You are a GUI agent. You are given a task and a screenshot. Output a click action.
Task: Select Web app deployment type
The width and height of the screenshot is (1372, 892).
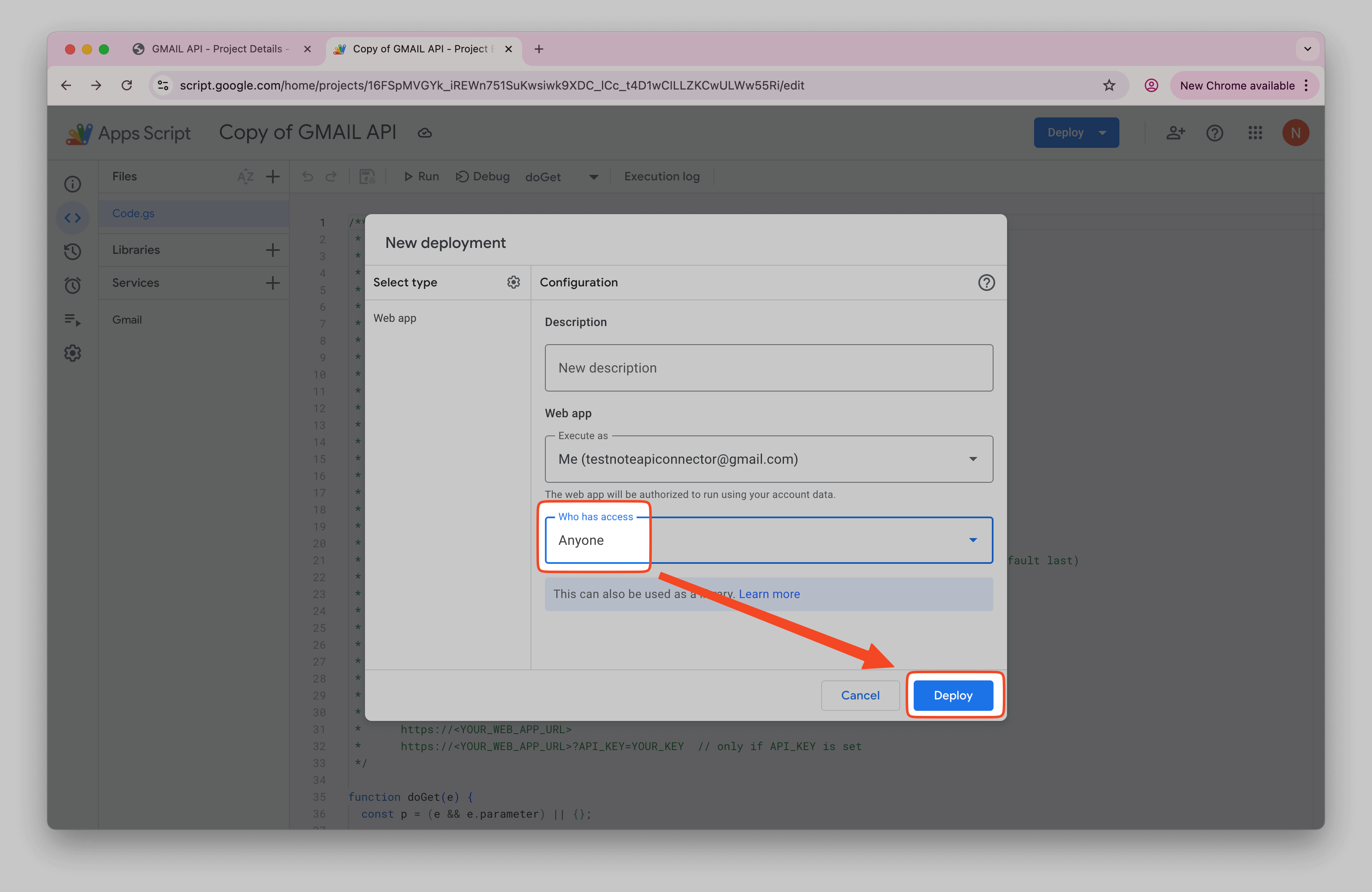[x=395, y=318]
